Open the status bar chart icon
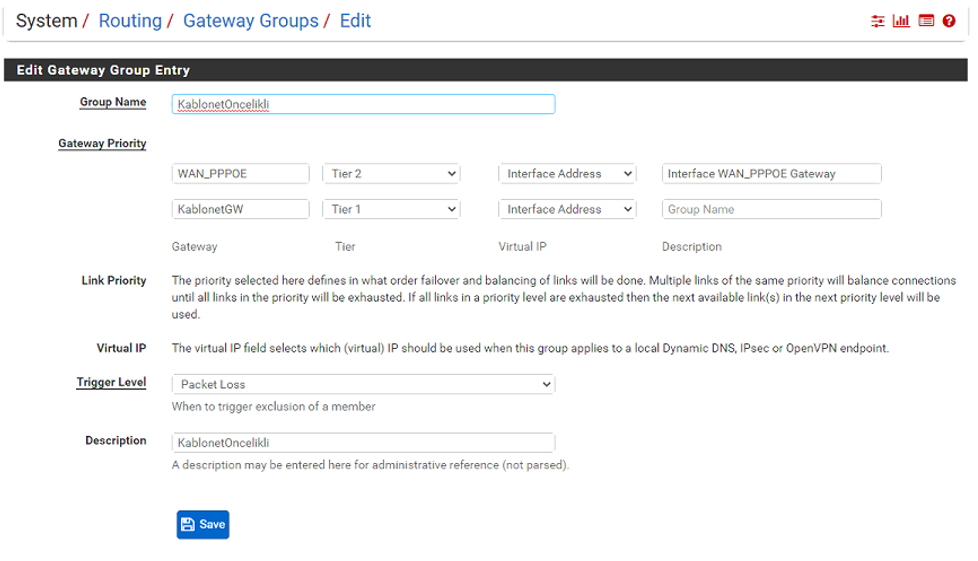Screen dimensions: 978x561 coord(901,21)
